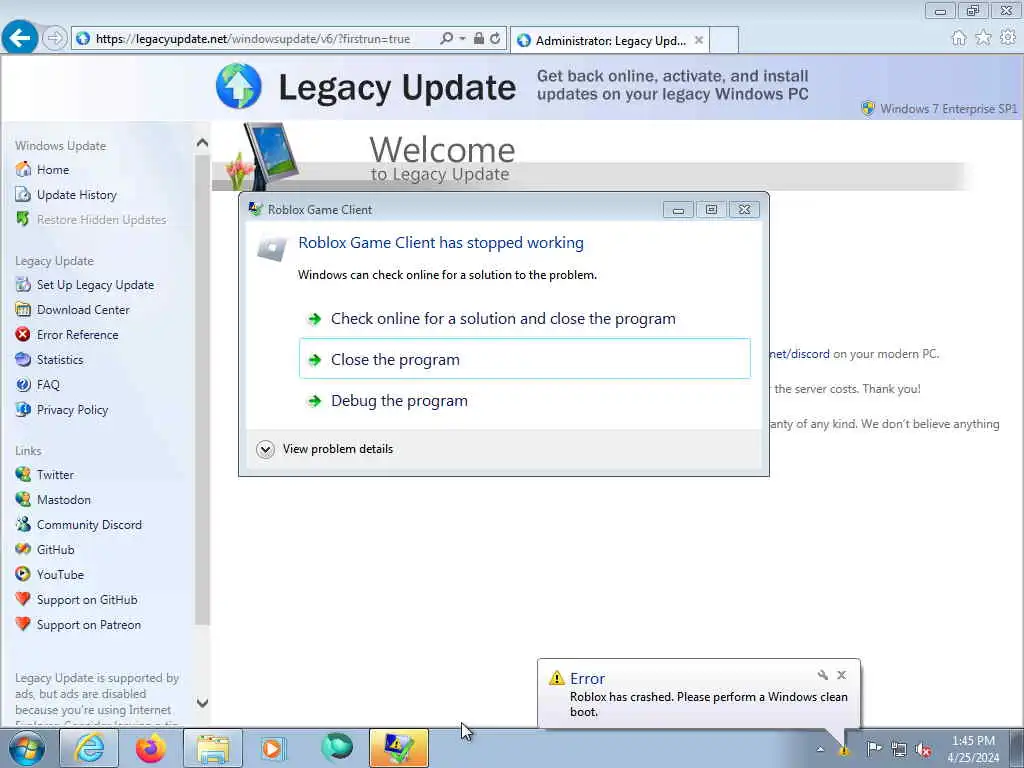The height and width of the screenshot is (768, 1024).
Task: Close the Legacy Update browser tab
Action: (x=699, y=40)
